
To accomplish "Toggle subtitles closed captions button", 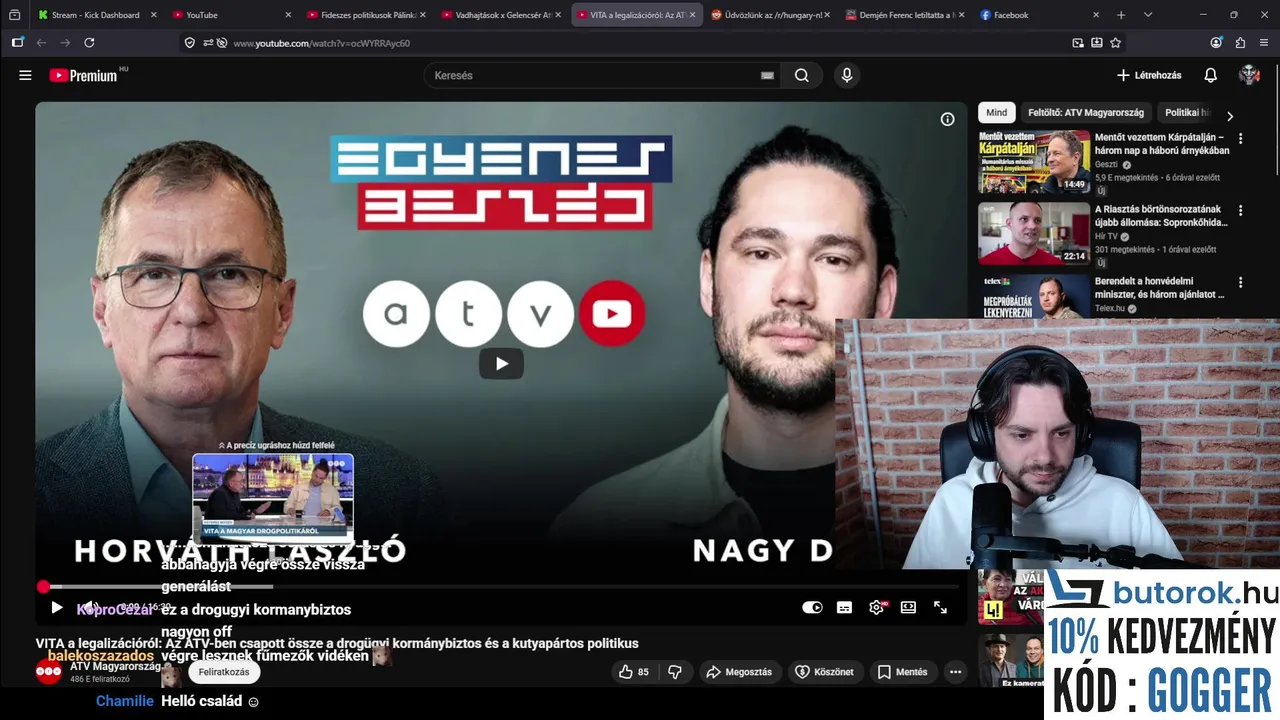I will coord(845,607).
